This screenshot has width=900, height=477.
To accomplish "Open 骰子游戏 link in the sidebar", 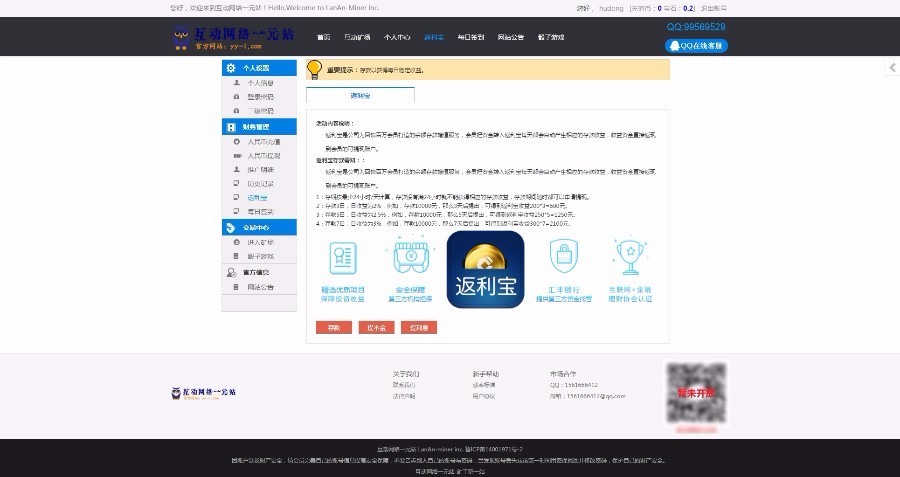I will 261,257.
